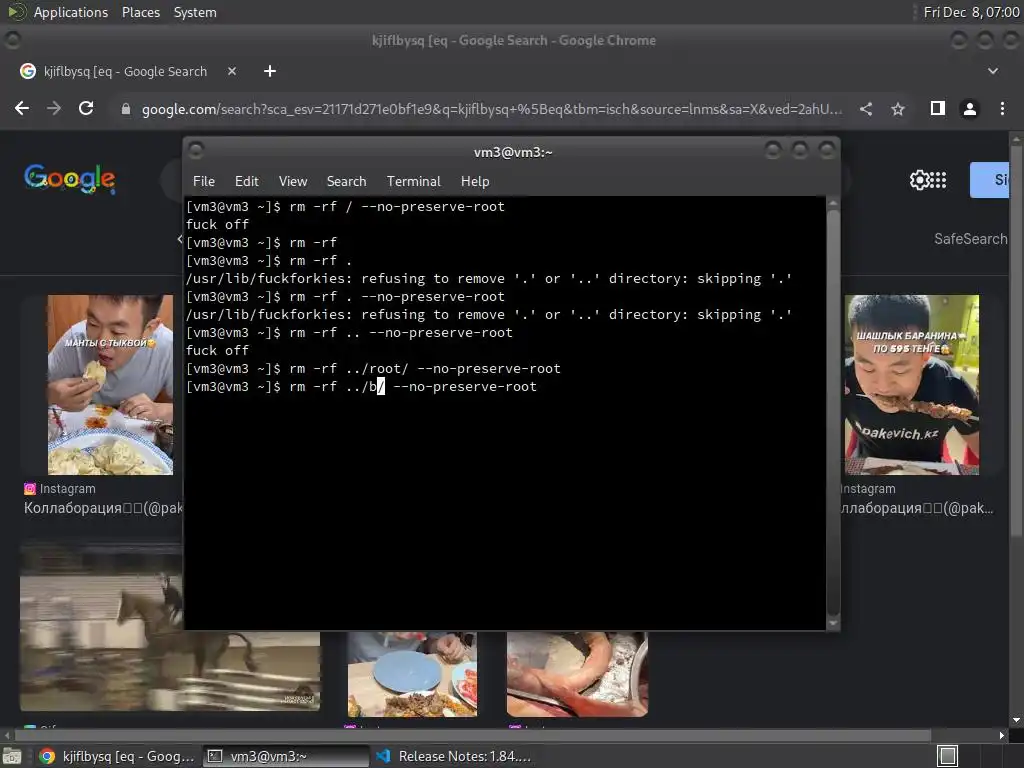Switch to Chrome taskbar entry
The height and width of the screenshot is (768, 1024).
coord(118,756)
